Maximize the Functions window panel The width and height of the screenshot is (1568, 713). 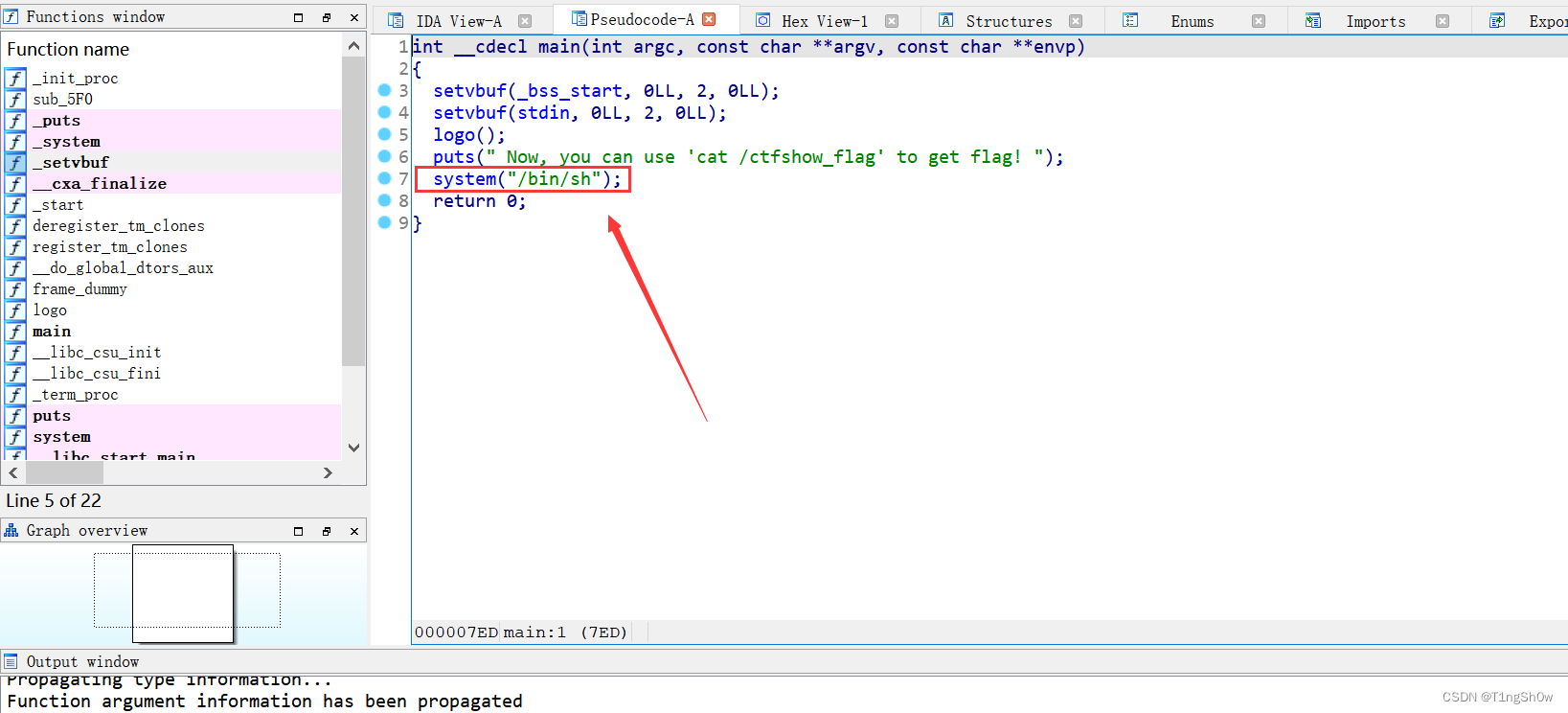click(x=298, y=17)
